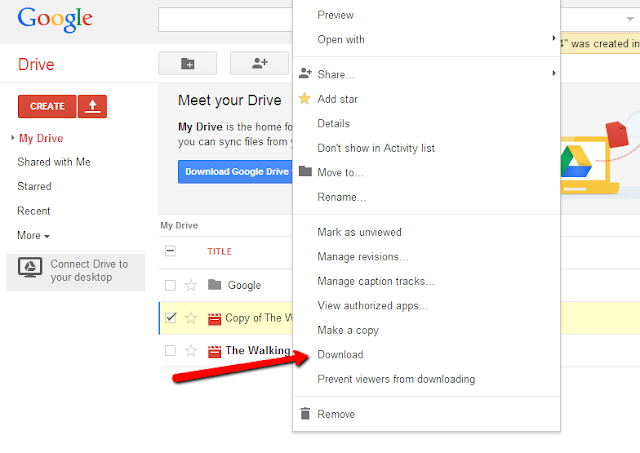The image size is (640, 453).
Task: Click the Connect Drive to desktop monitor icon
Action: coord(30,267)
